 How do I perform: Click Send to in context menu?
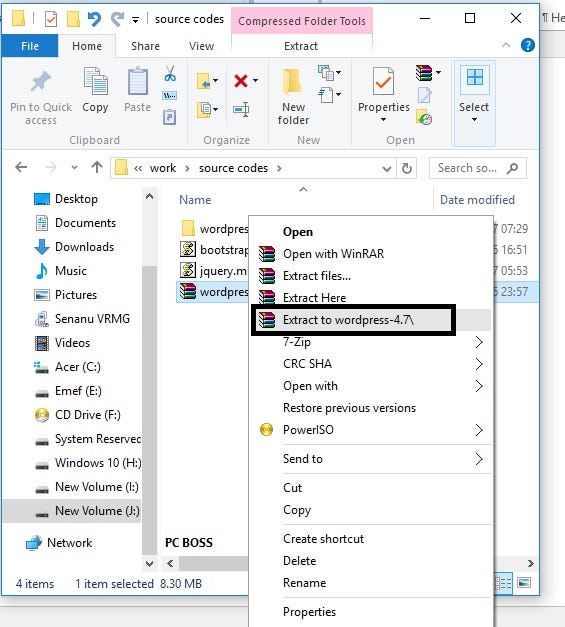pos(370,459)
